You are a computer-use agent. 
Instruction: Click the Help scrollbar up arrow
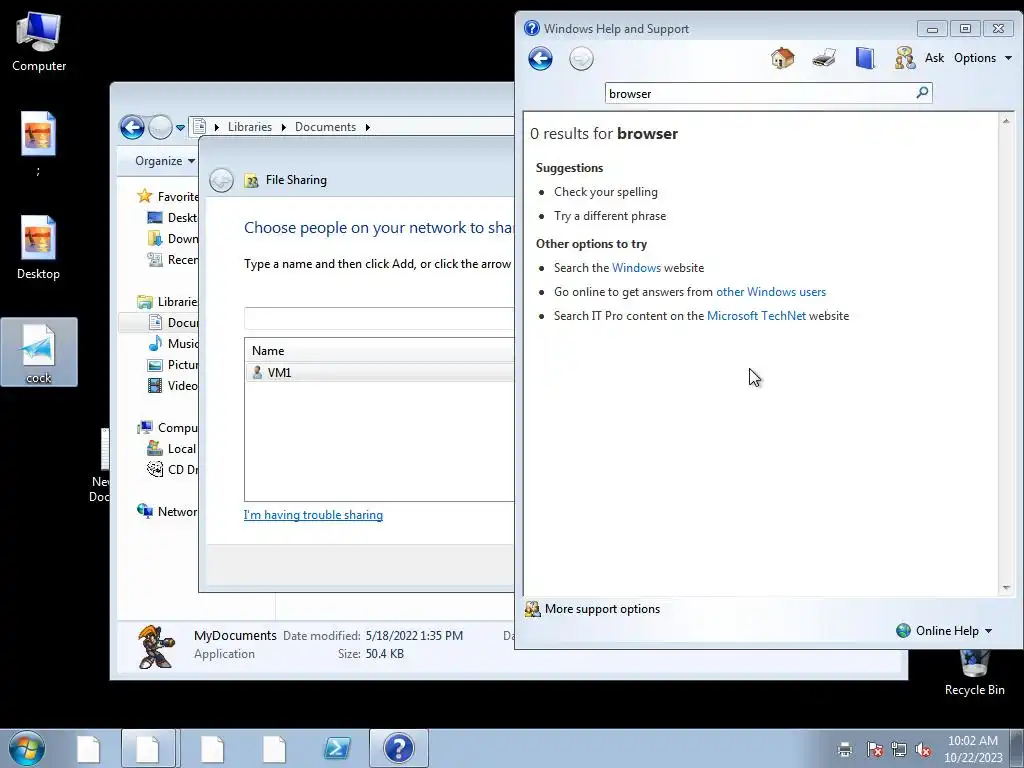point(1006,121)
